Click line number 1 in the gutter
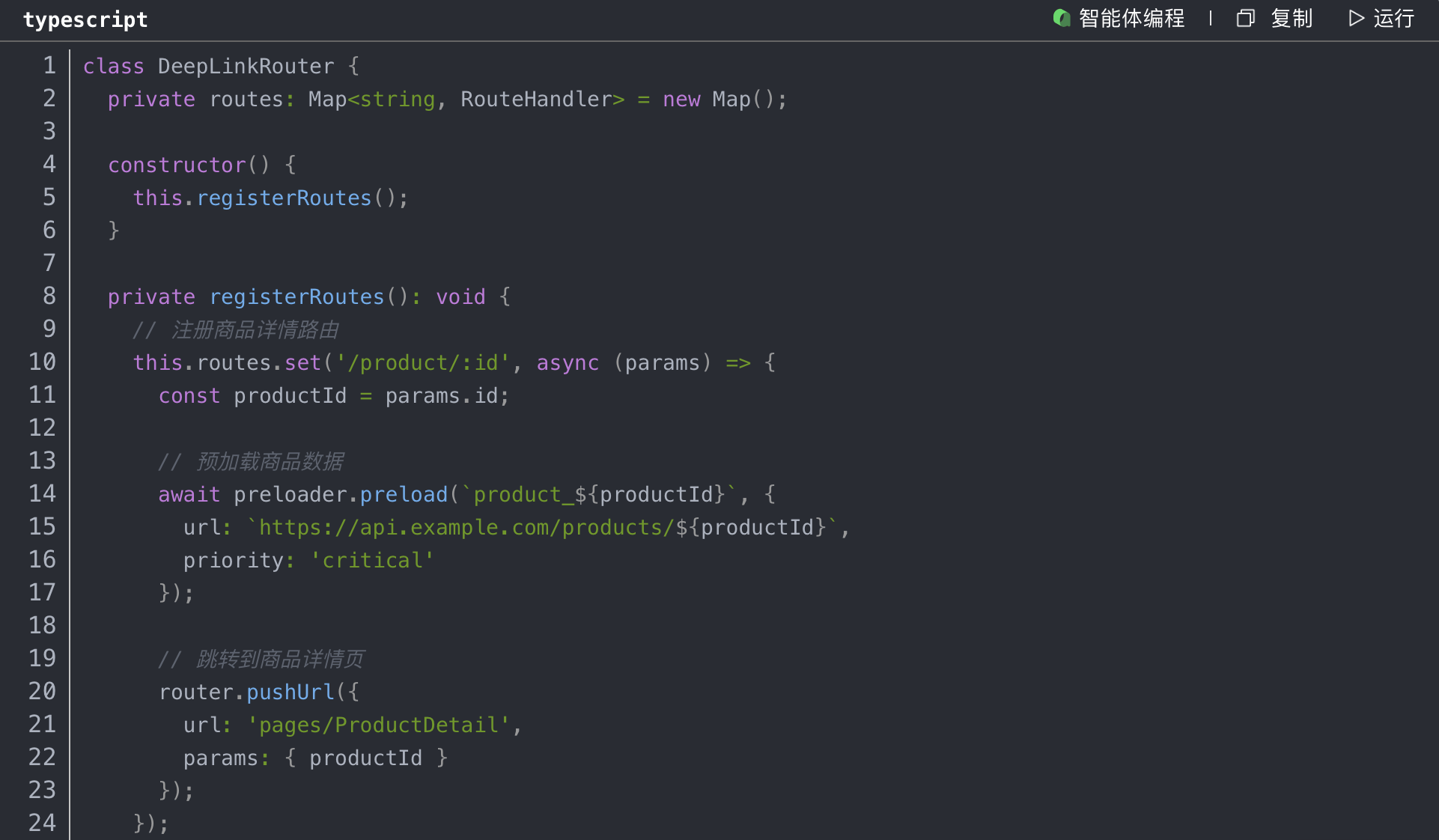This screenshot has width=1439, height=840. click(x=49, y=66)
